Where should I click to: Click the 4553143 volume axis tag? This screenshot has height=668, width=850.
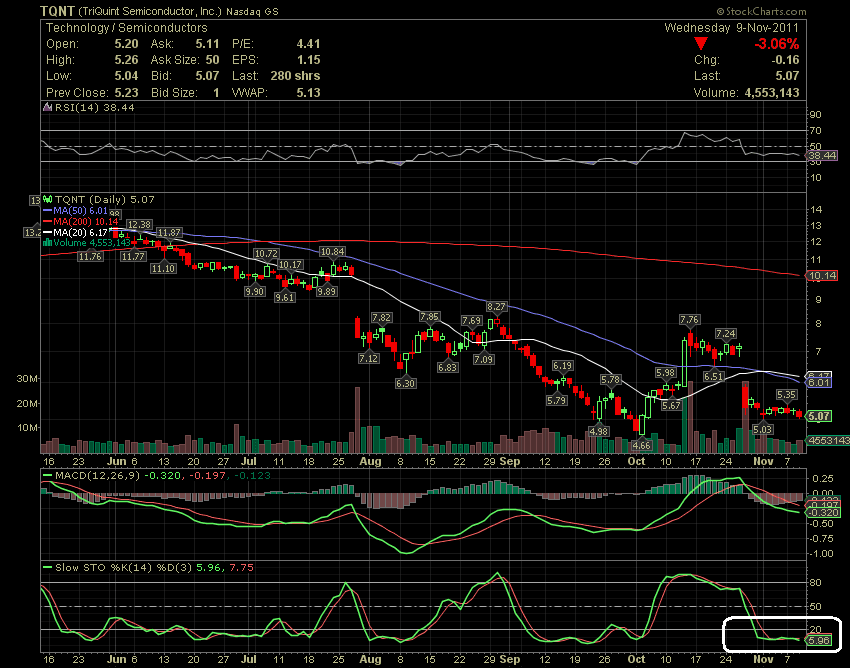[x=828, y=440]
